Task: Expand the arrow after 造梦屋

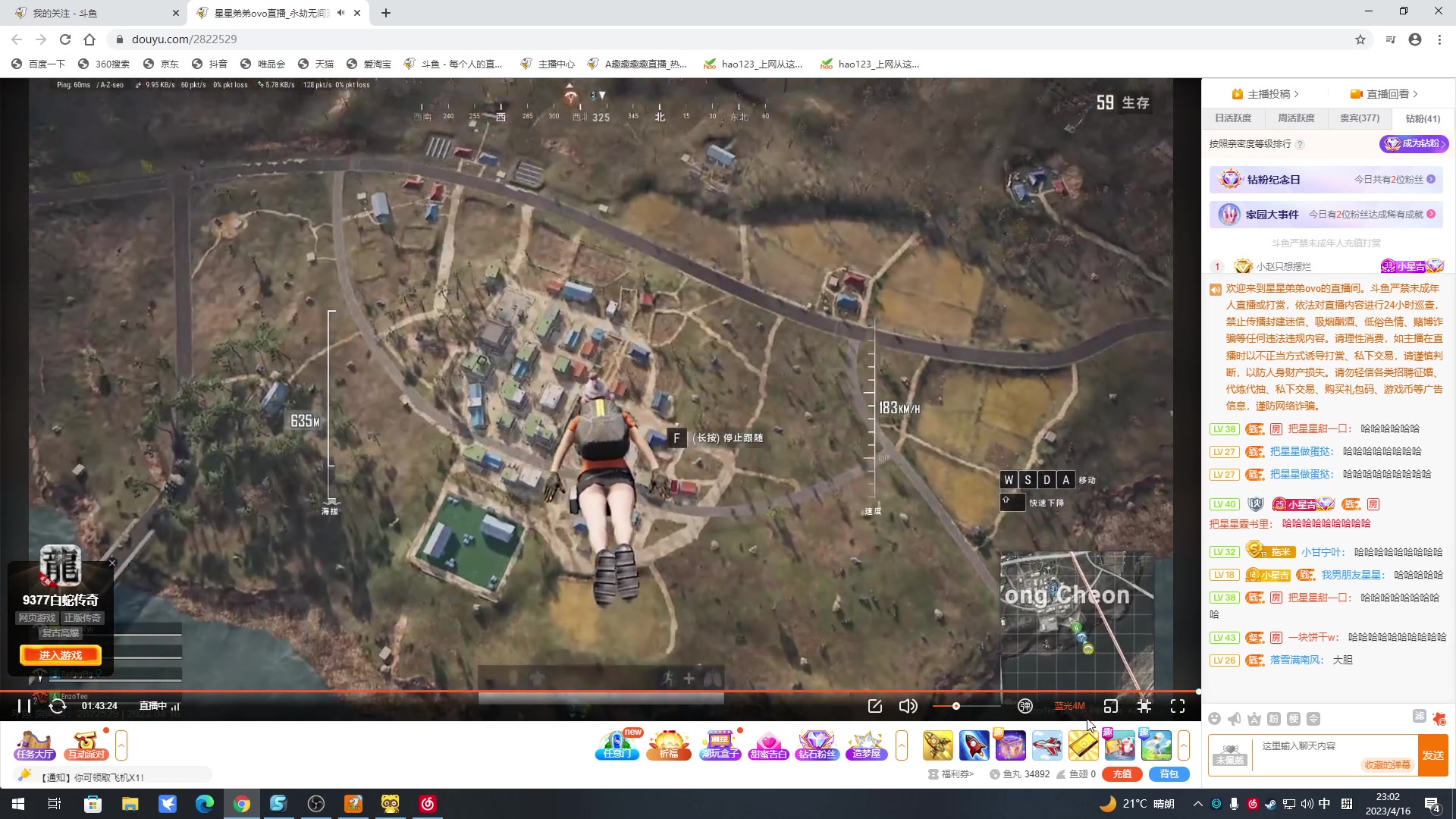Action: pyautogui.click(x=902, y=745)
